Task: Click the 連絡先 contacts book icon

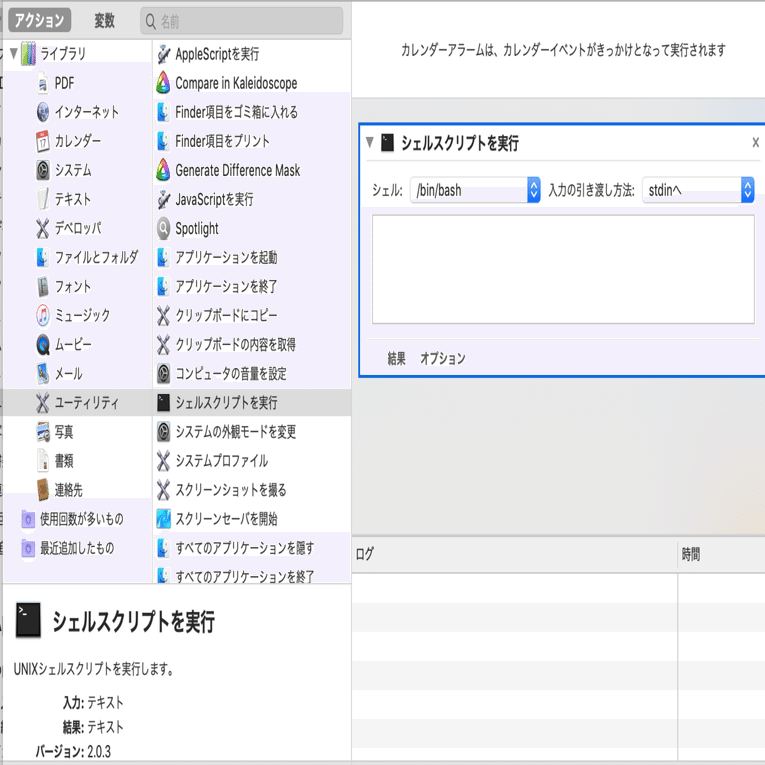Action: (42, 489)
